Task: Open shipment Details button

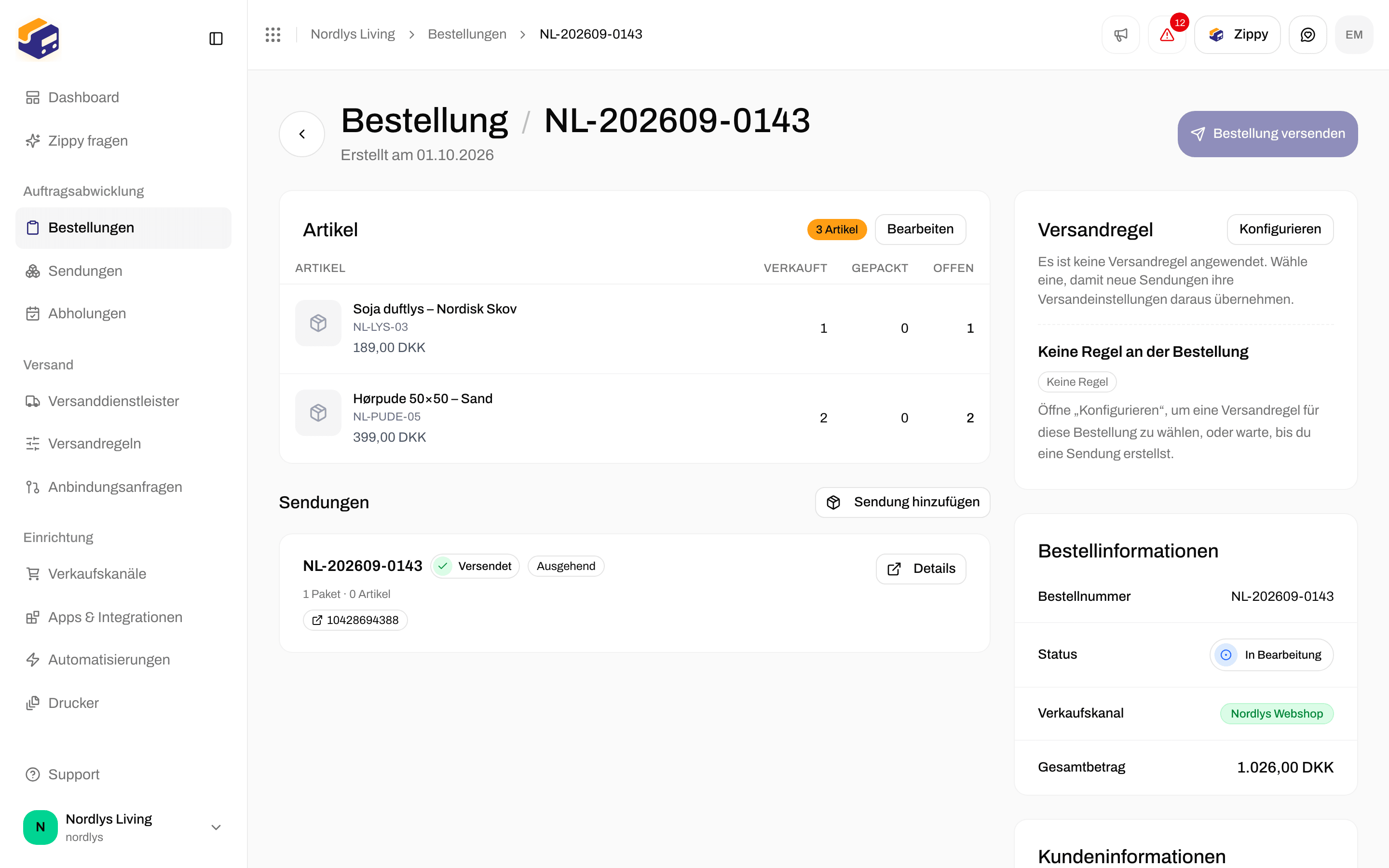Action: click(921, 569)
